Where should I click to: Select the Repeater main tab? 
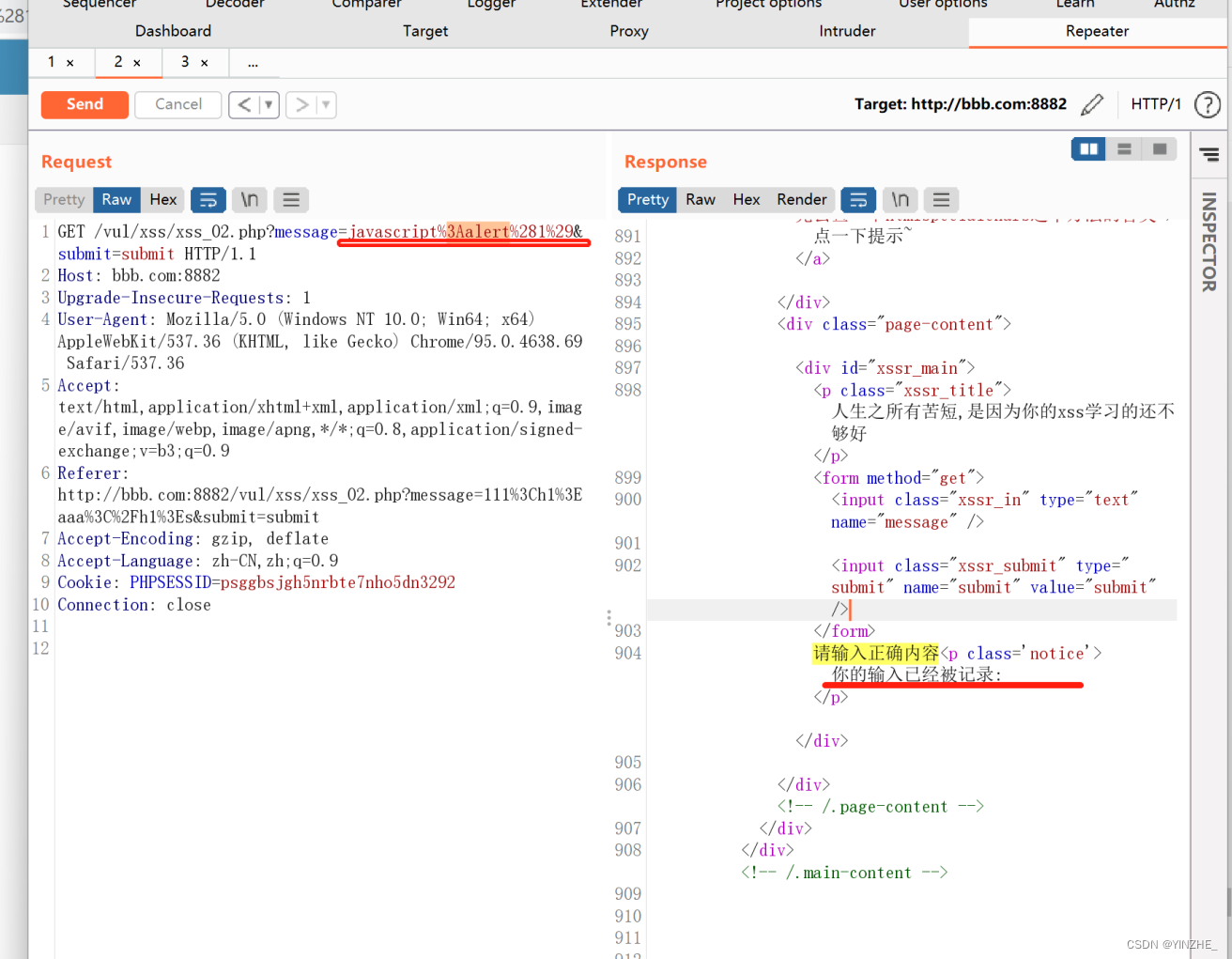coord(1097,31)
